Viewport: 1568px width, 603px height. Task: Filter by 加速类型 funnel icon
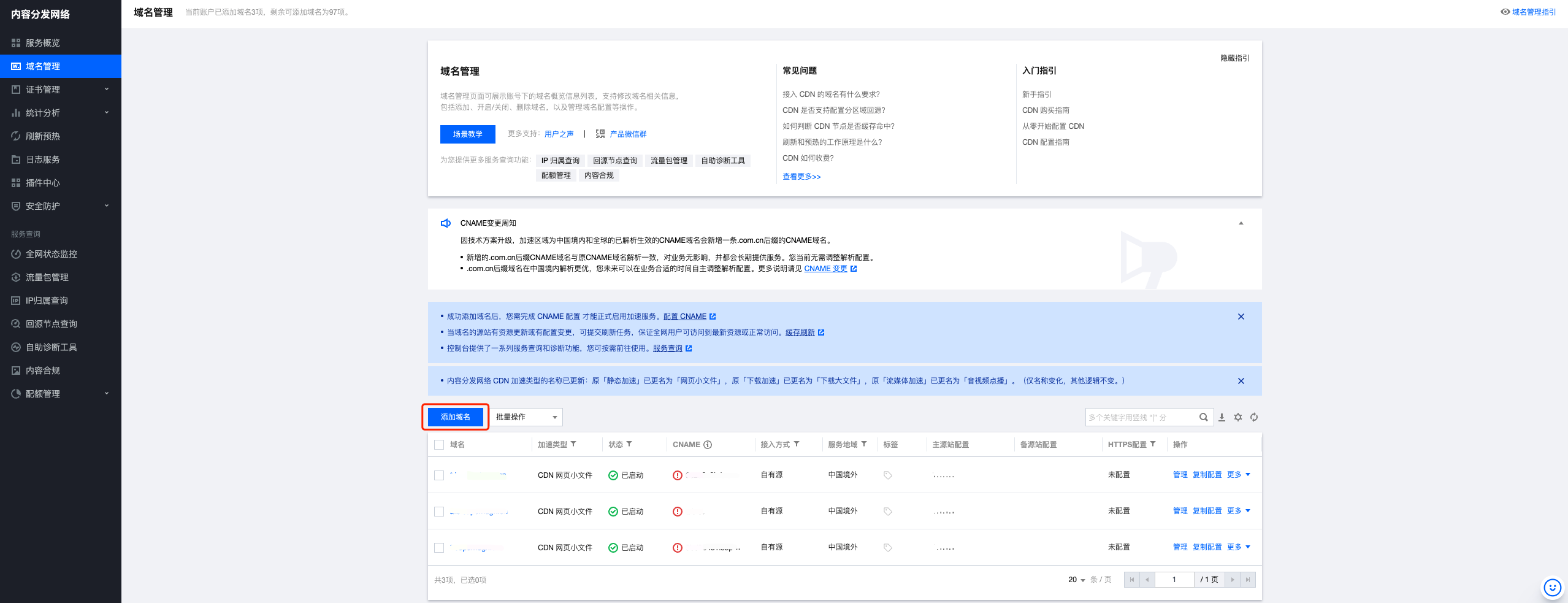(x=573, y=444)
